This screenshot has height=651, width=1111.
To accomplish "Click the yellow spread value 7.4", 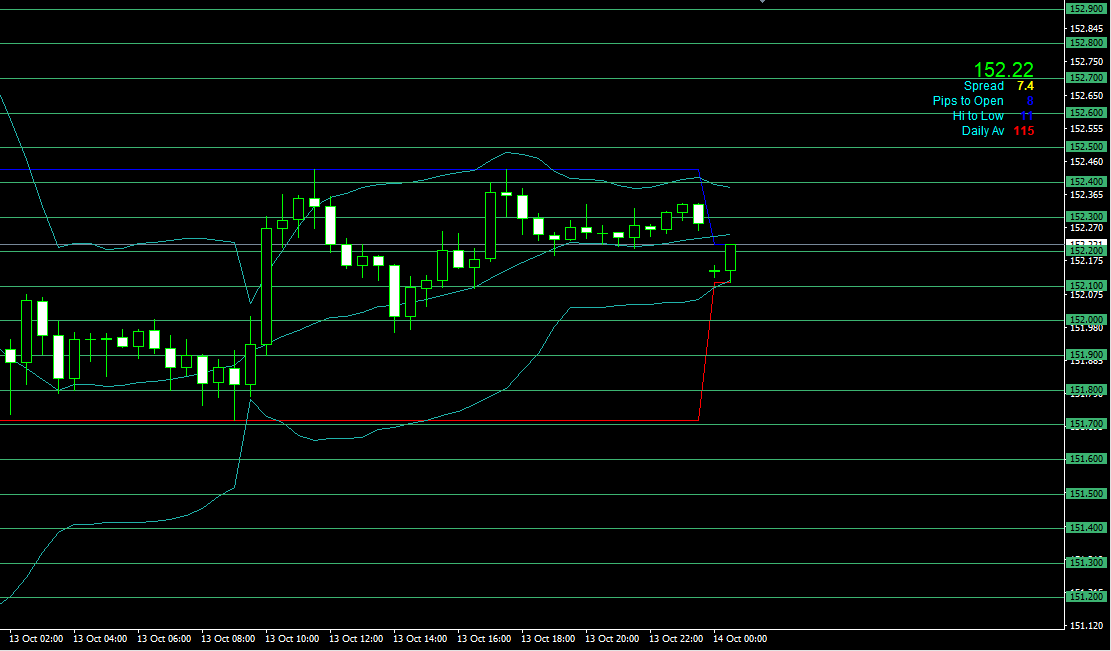I will [x=1025, y=86].
